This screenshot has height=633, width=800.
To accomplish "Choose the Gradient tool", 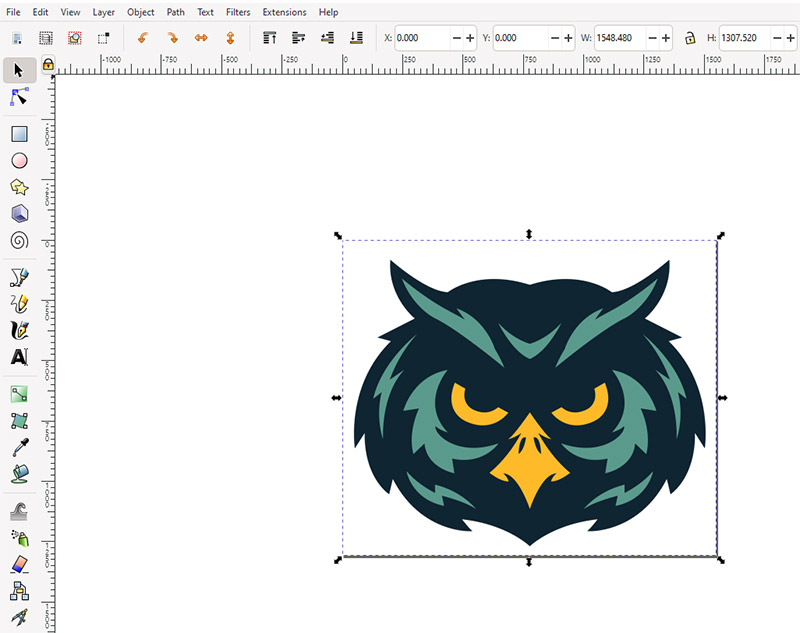I will tap(19, 394).
